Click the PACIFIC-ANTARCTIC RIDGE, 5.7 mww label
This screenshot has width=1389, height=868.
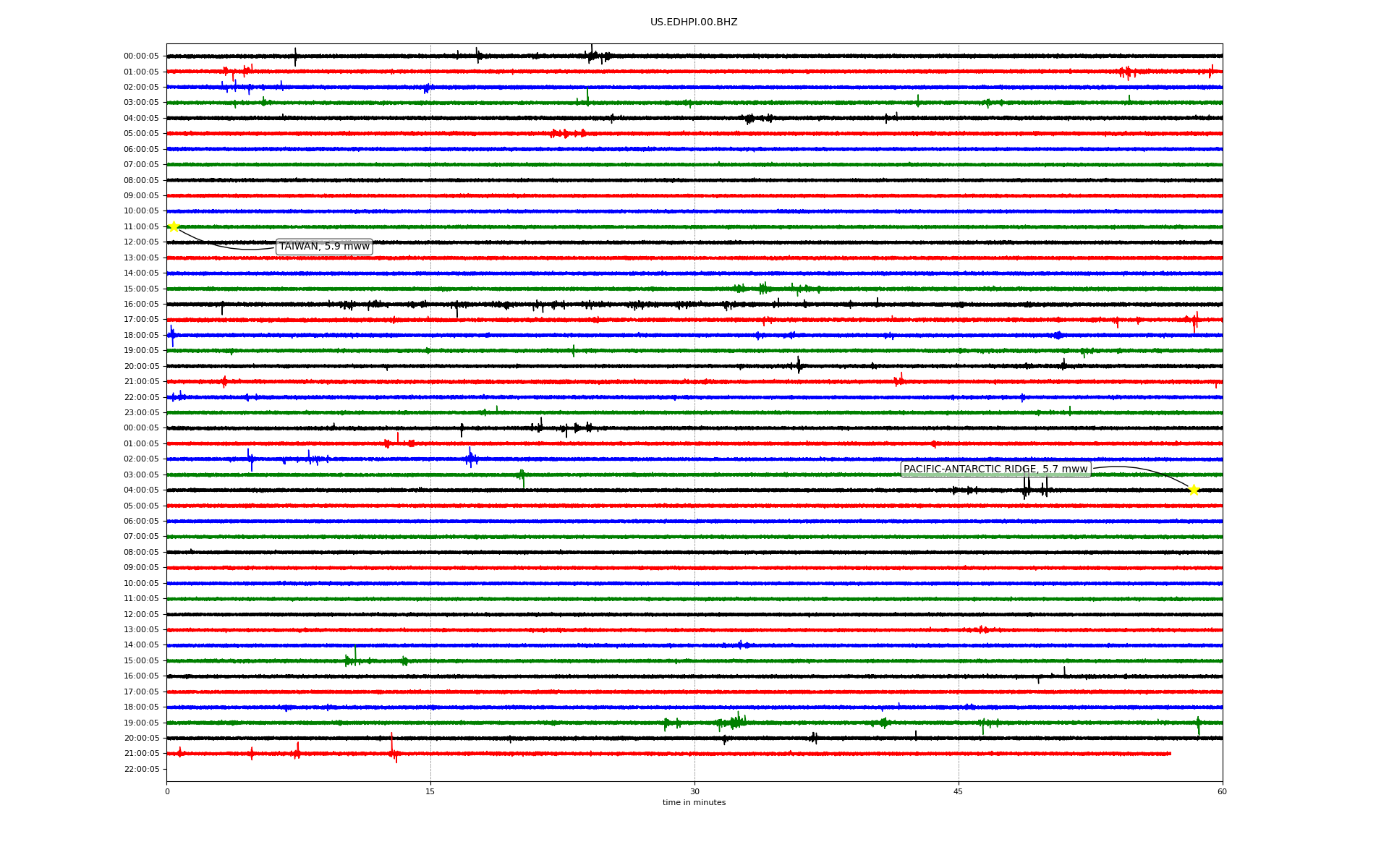[x=995, y=469]
